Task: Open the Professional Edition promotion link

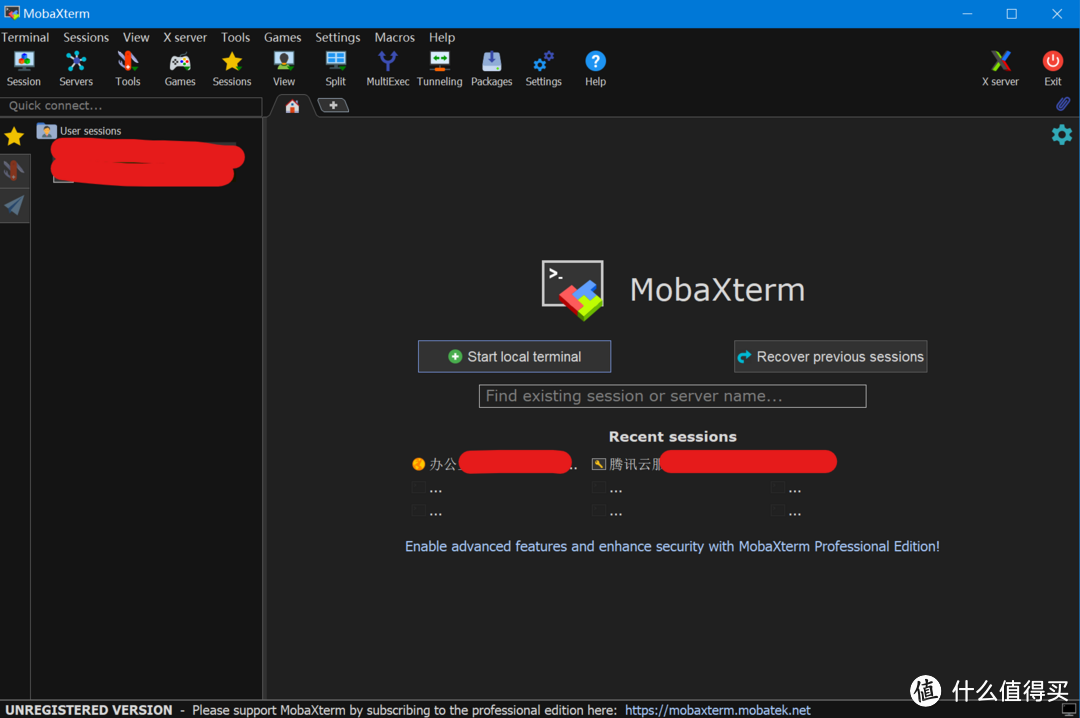Action: 672,546
